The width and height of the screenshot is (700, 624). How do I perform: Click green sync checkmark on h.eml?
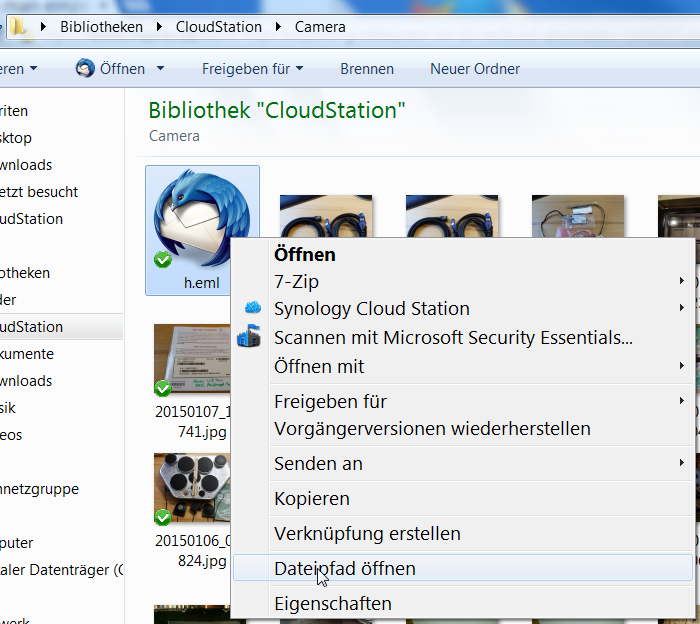tap(162, 261)
